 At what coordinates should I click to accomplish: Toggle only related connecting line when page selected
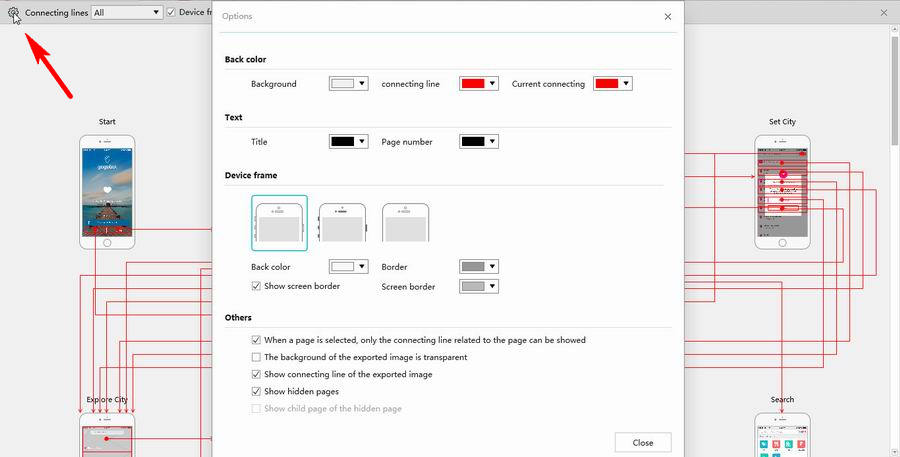tap(256, 340)
